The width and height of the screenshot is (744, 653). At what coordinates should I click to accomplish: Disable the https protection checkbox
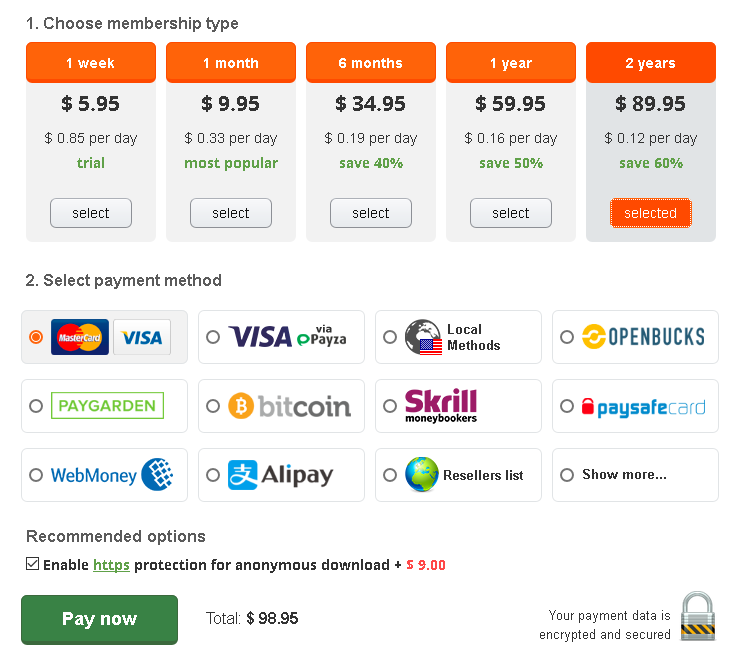[x=33, y=565]
